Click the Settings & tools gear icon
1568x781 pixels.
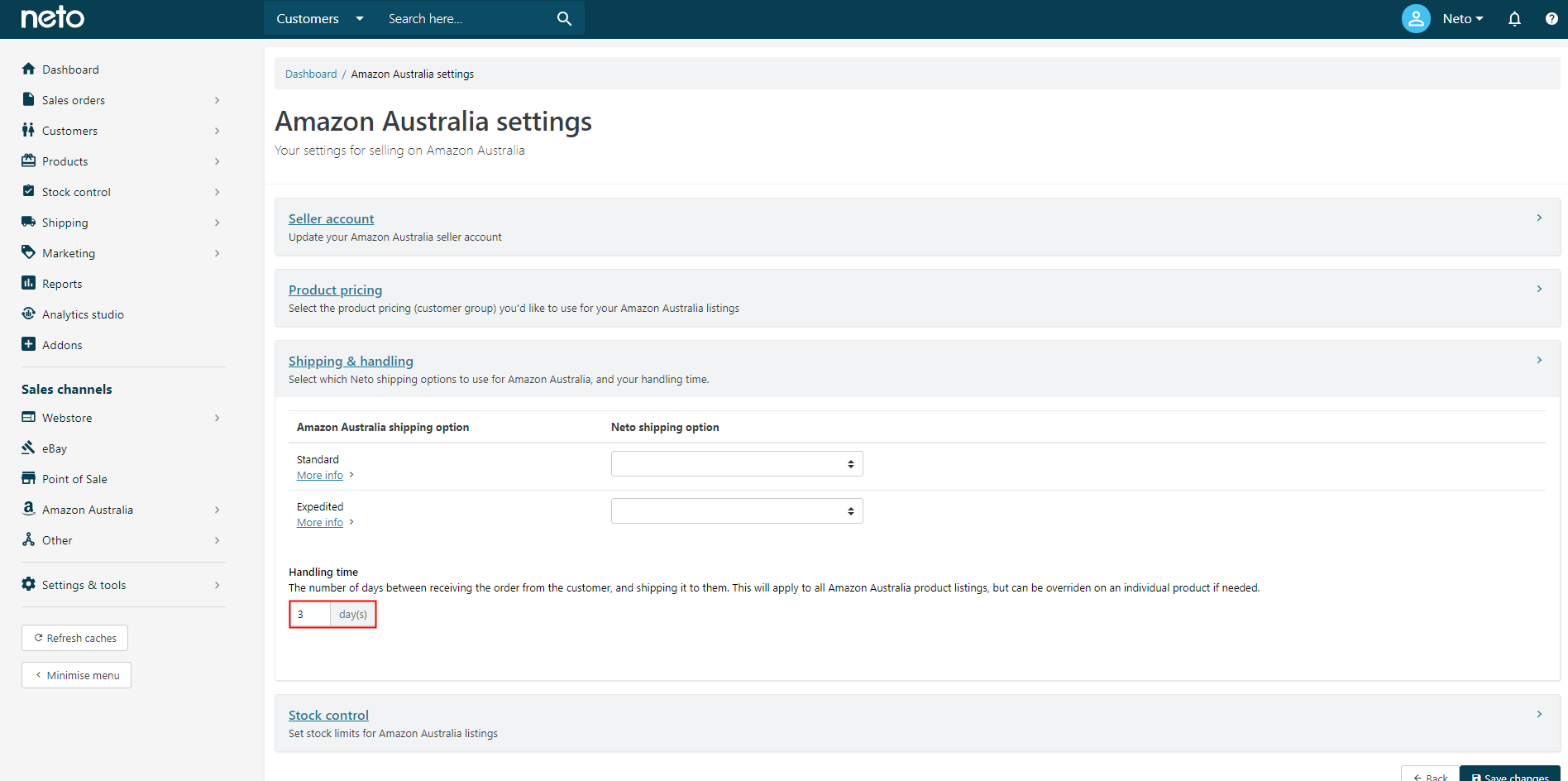pos(28,584)
